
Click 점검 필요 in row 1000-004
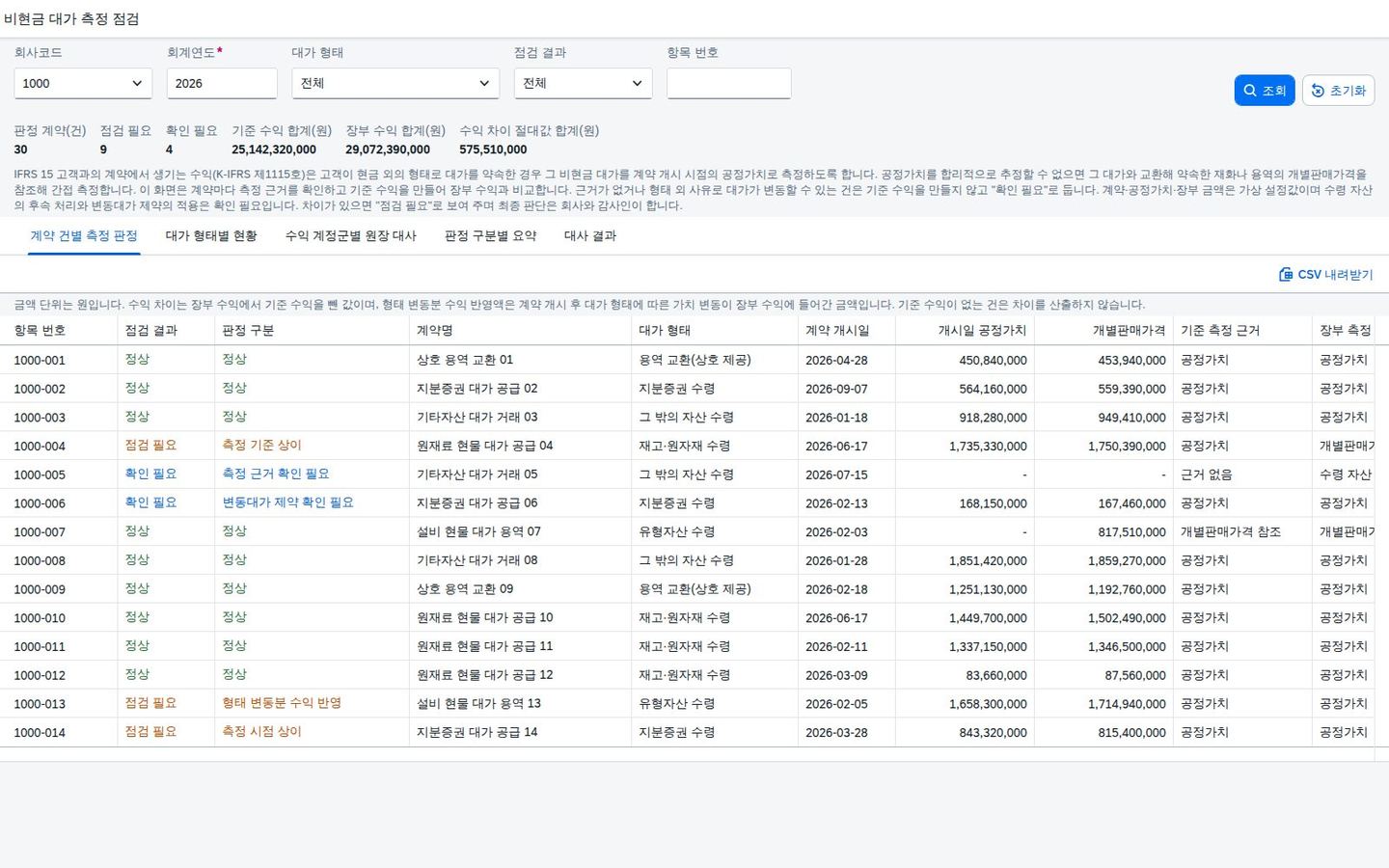click(150, 446)
